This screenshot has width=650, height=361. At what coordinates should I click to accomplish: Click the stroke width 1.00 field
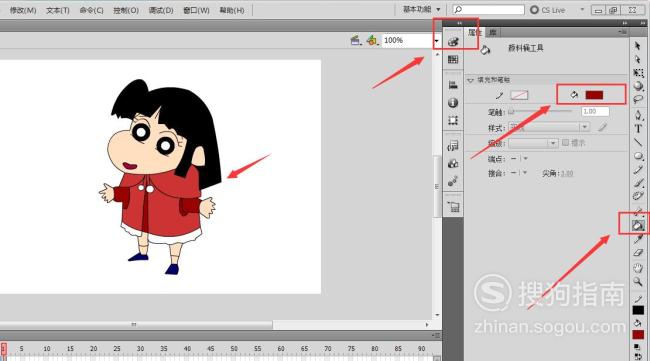coord(595,111)
